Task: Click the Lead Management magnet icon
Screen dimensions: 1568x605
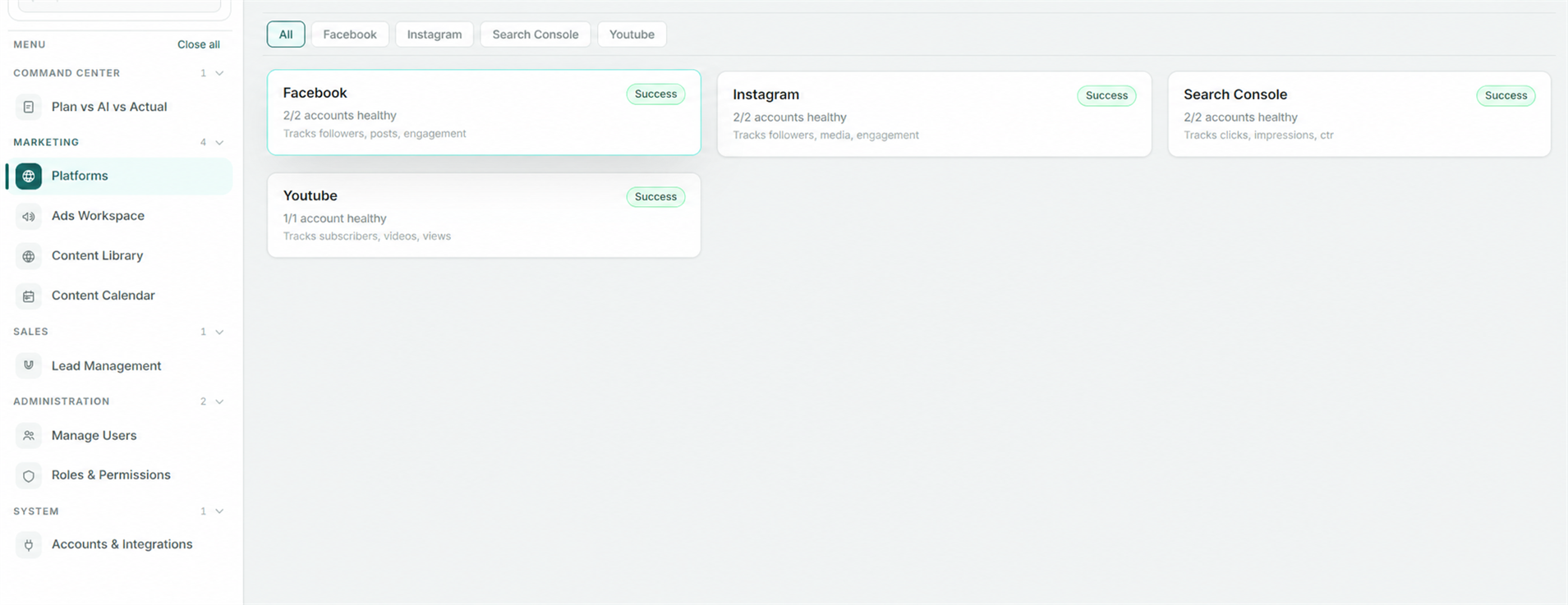Action: (x=29, y=365)
